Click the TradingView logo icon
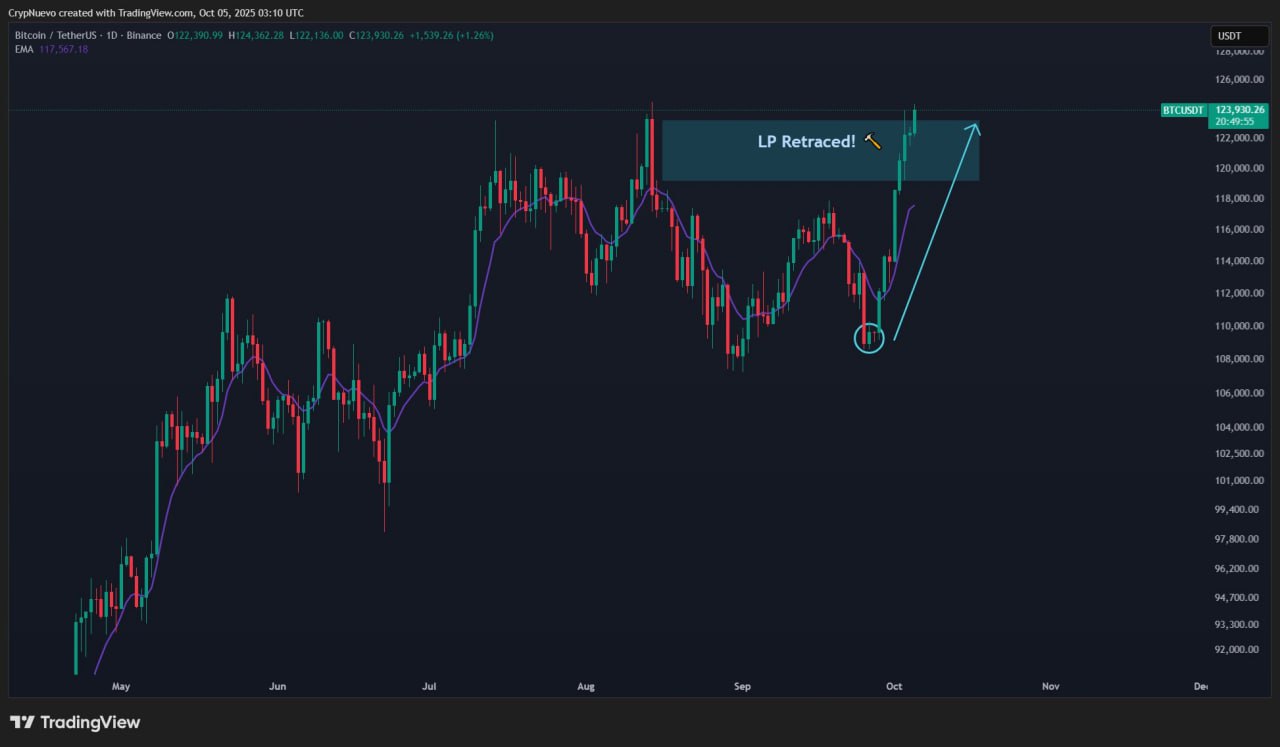Image resolution: width=1280 pixels, height=747 pixels. tap(22, 722)
